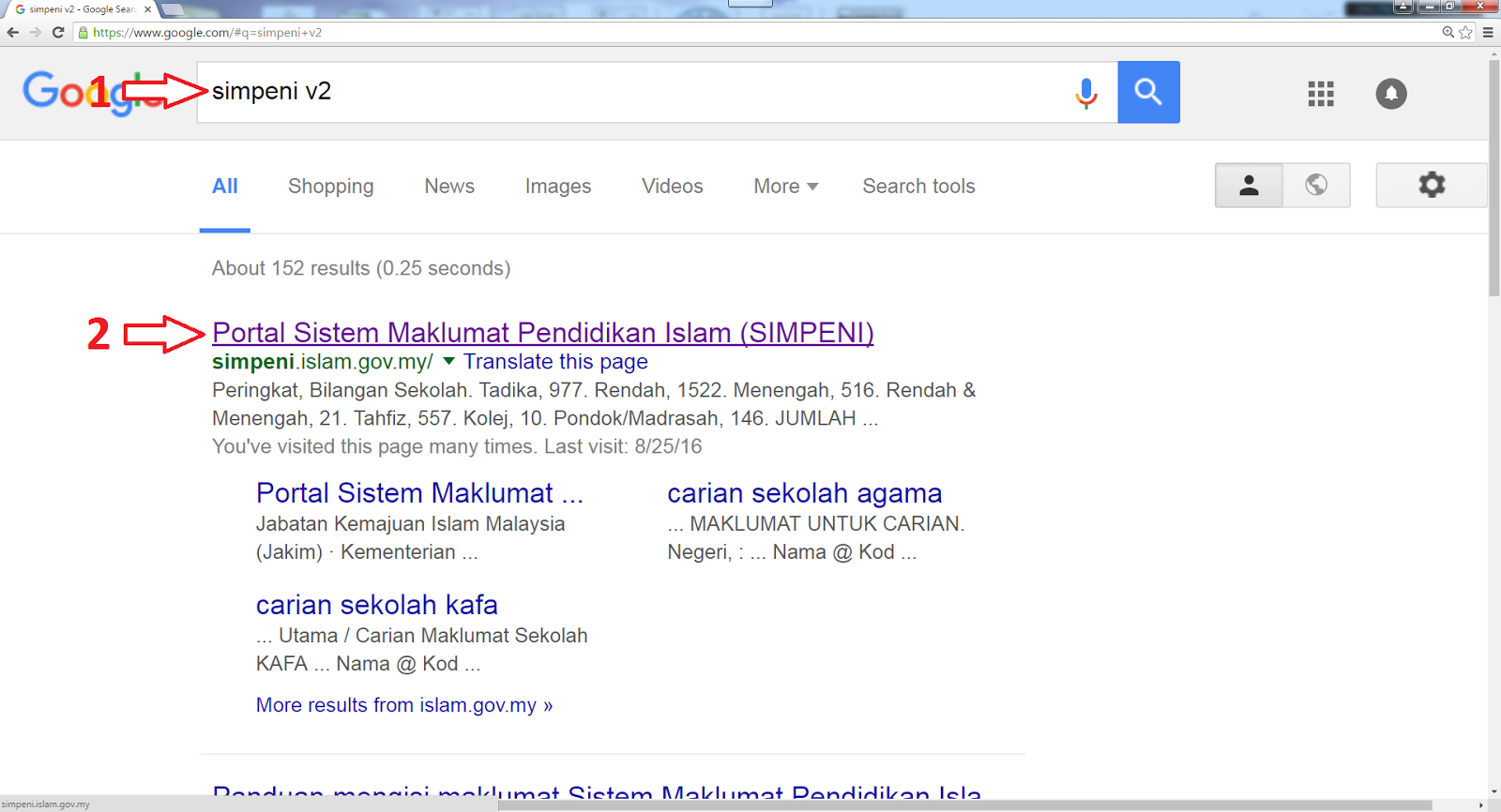
Task: Show private results (person icon)
Action: click(1249, 185)
